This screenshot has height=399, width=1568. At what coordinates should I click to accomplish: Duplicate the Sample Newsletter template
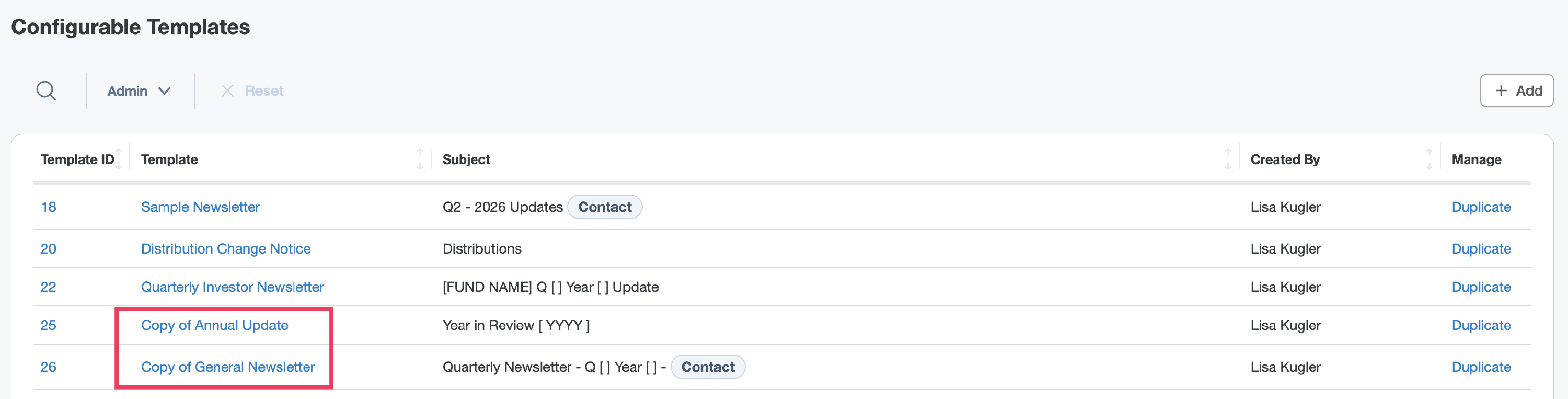tap(1481, 207)
